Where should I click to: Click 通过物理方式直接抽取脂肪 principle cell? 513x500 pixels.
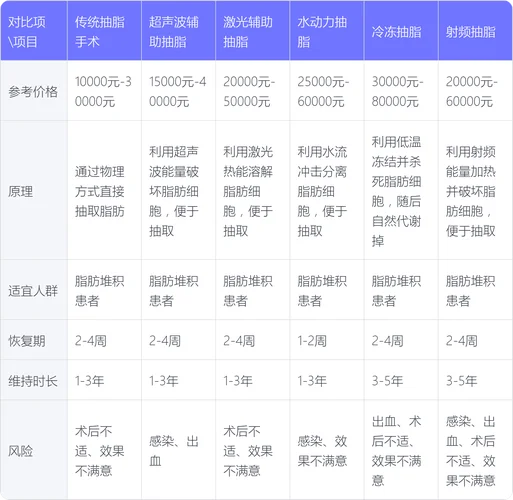point(104,190)
